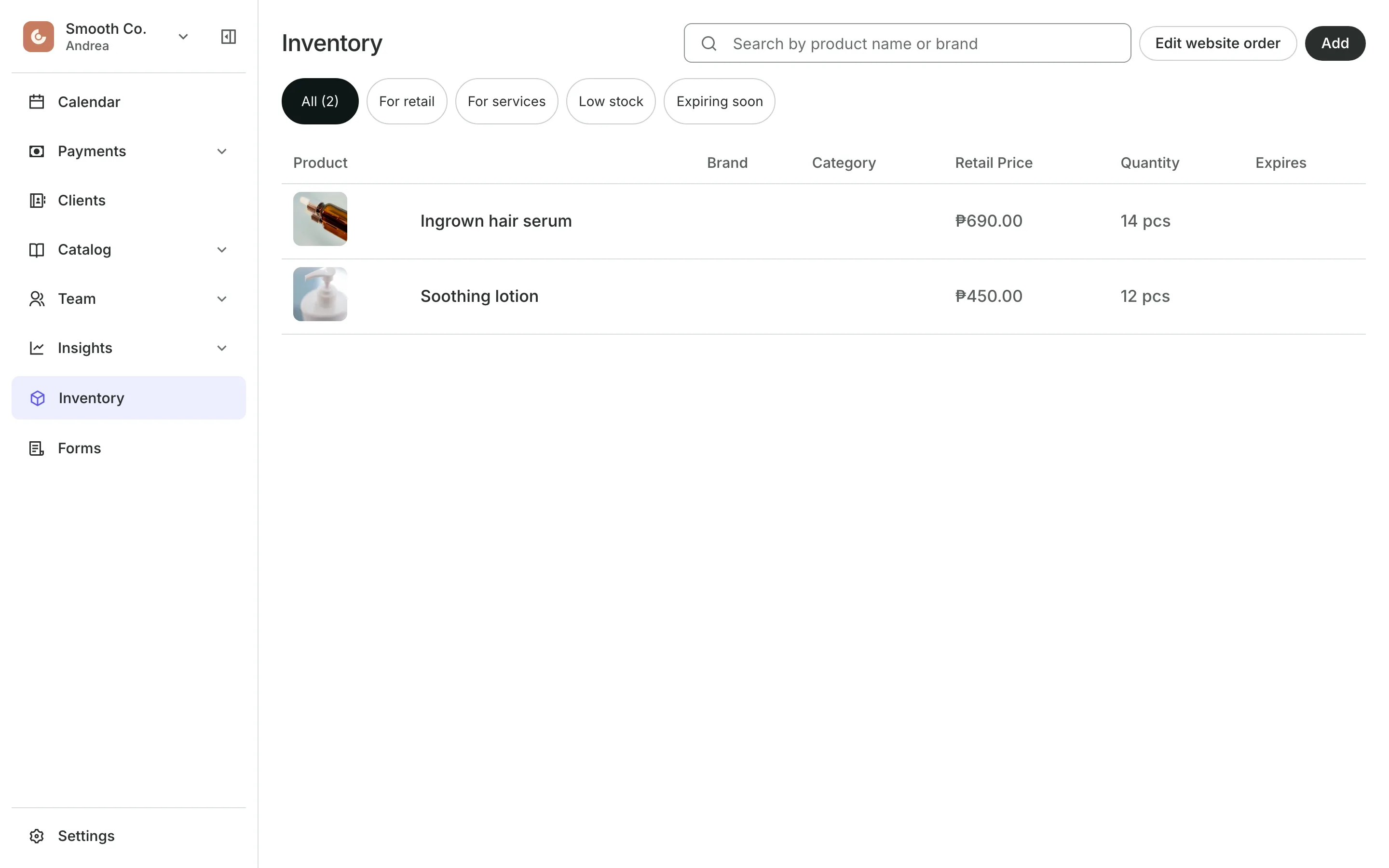
Task: Click the Forms document icon
Action: point(37,448)
